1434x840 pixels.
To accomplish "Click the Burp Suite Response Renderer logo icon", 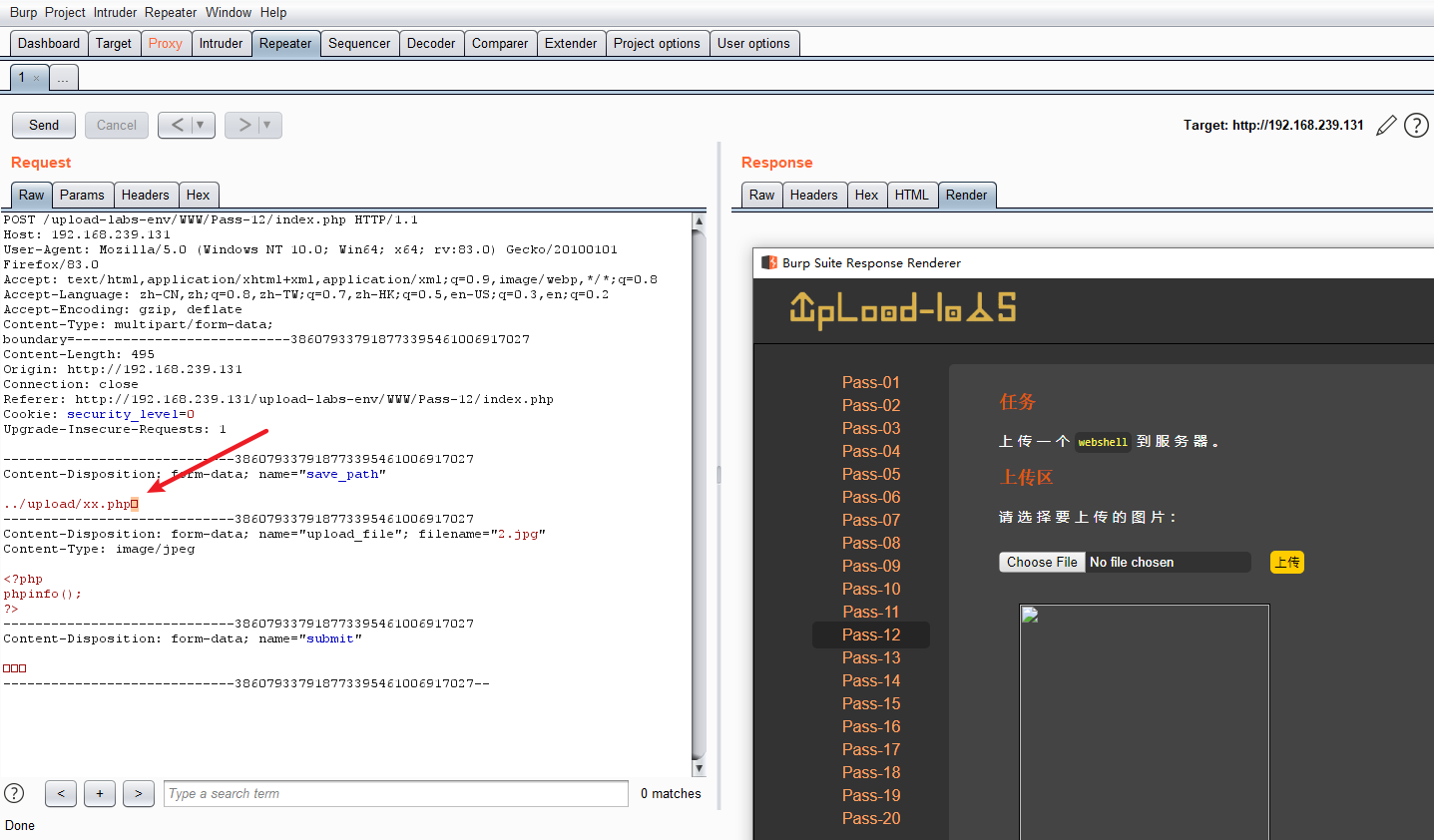I will click(x=769, y=262).
